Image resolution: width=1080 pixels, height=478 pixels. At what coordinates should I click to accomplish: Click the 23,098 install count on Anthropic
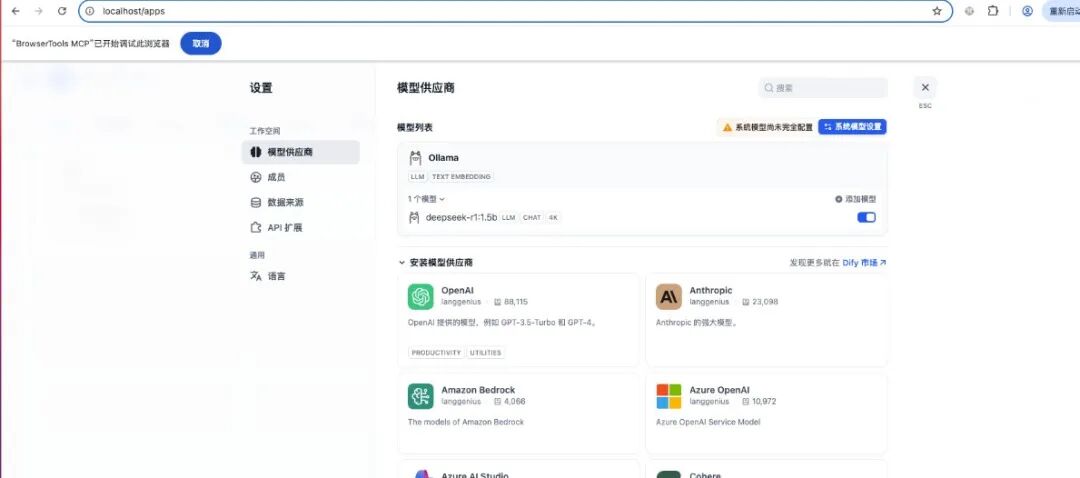tap(760, 302)
